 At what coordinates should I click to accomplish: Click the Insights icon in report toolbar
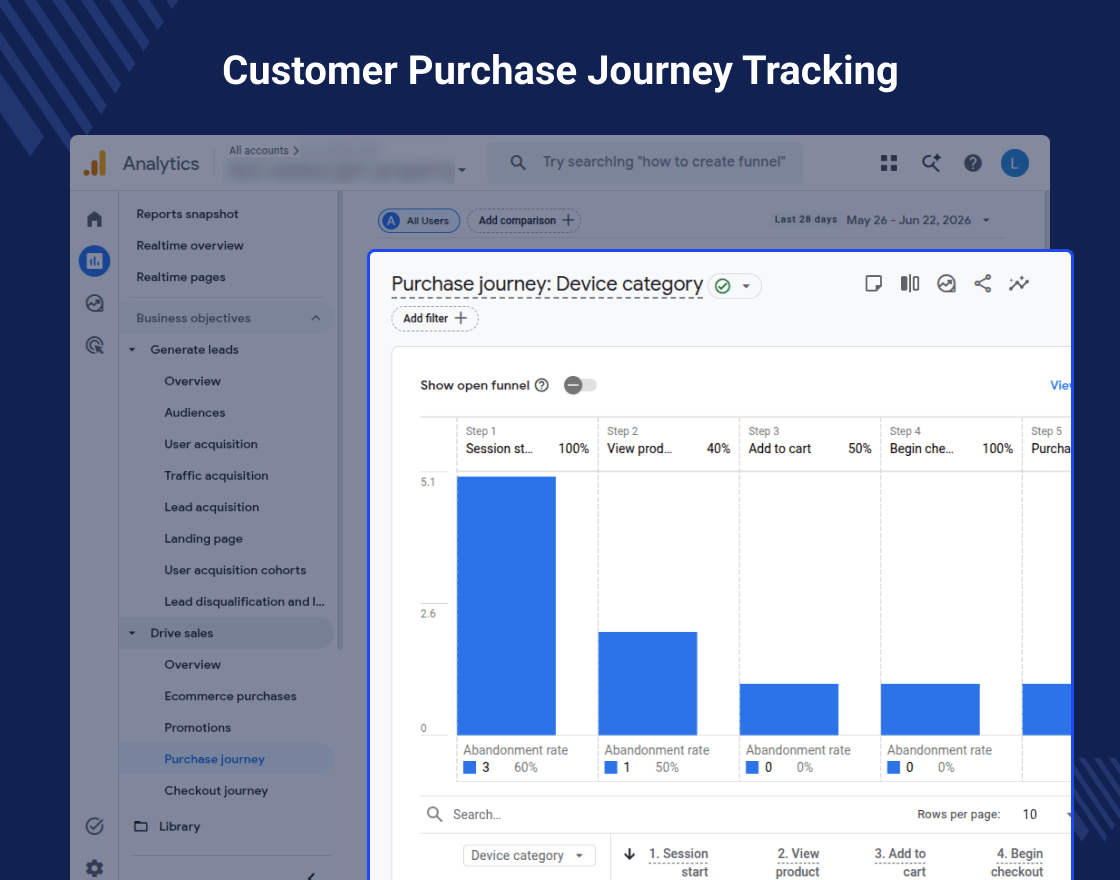pyautogui.click(x=946, y=284)
